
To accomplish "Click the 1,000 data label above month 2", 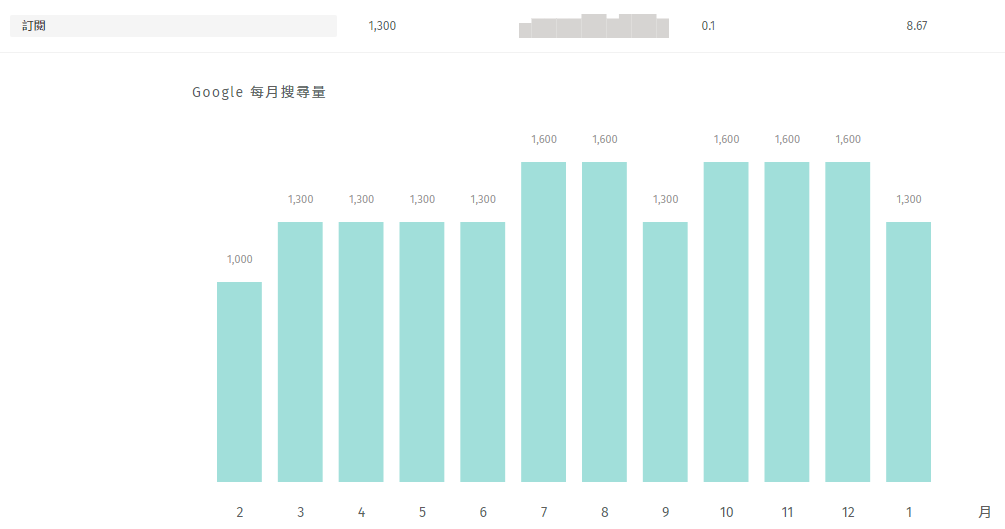I will coord(240,260).
